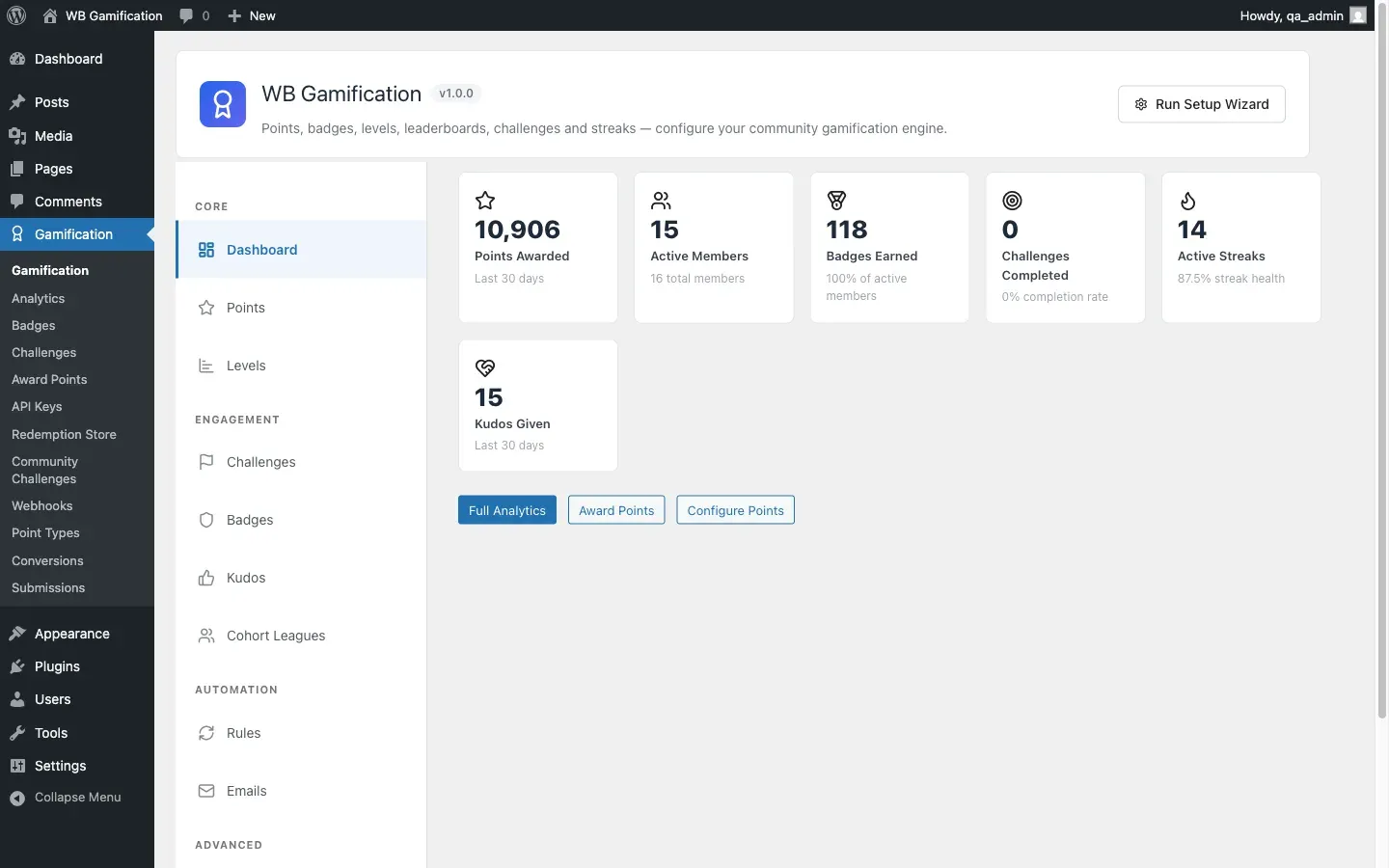Image resolution: width=1389 pixels, height=868 pixels.
Task: Open the Badges submenu link in WP sidebar
Action: 34,326
